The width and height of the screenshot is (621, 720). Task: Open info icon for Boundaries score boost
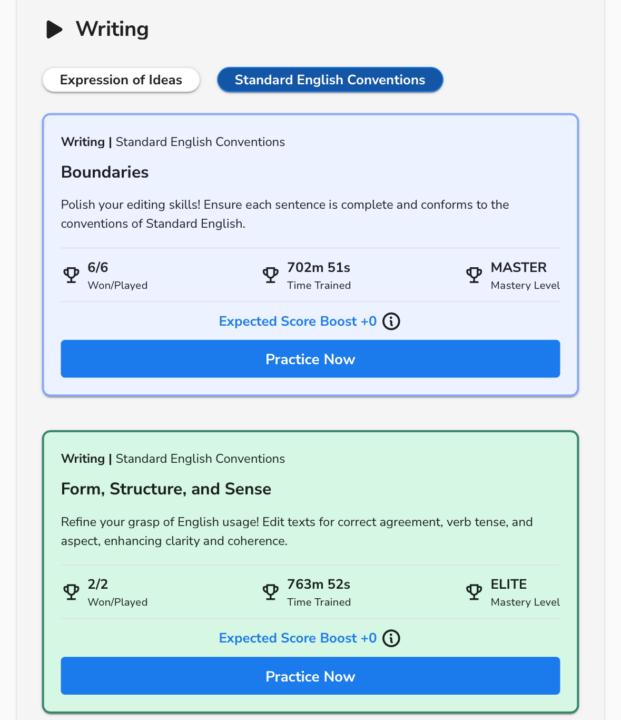tap(393, 322)
